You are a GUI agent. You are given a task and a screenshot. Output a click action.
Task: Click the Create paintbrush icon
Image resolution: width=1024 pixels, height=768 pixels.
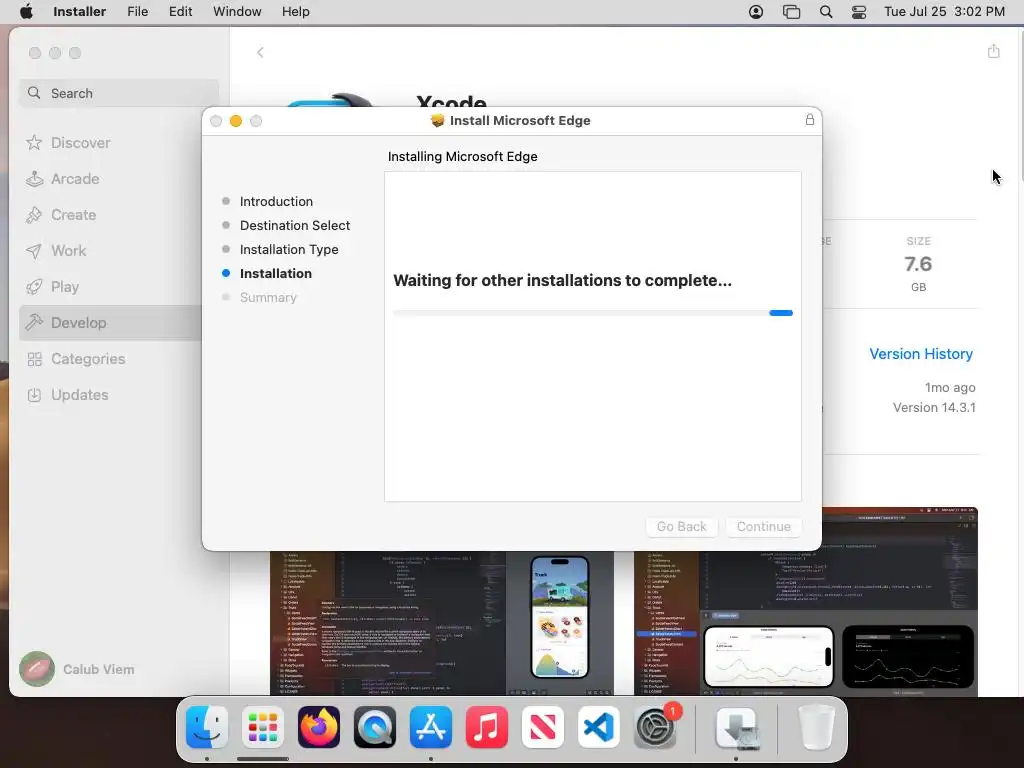pyautogui.click(x=34, y=215)
